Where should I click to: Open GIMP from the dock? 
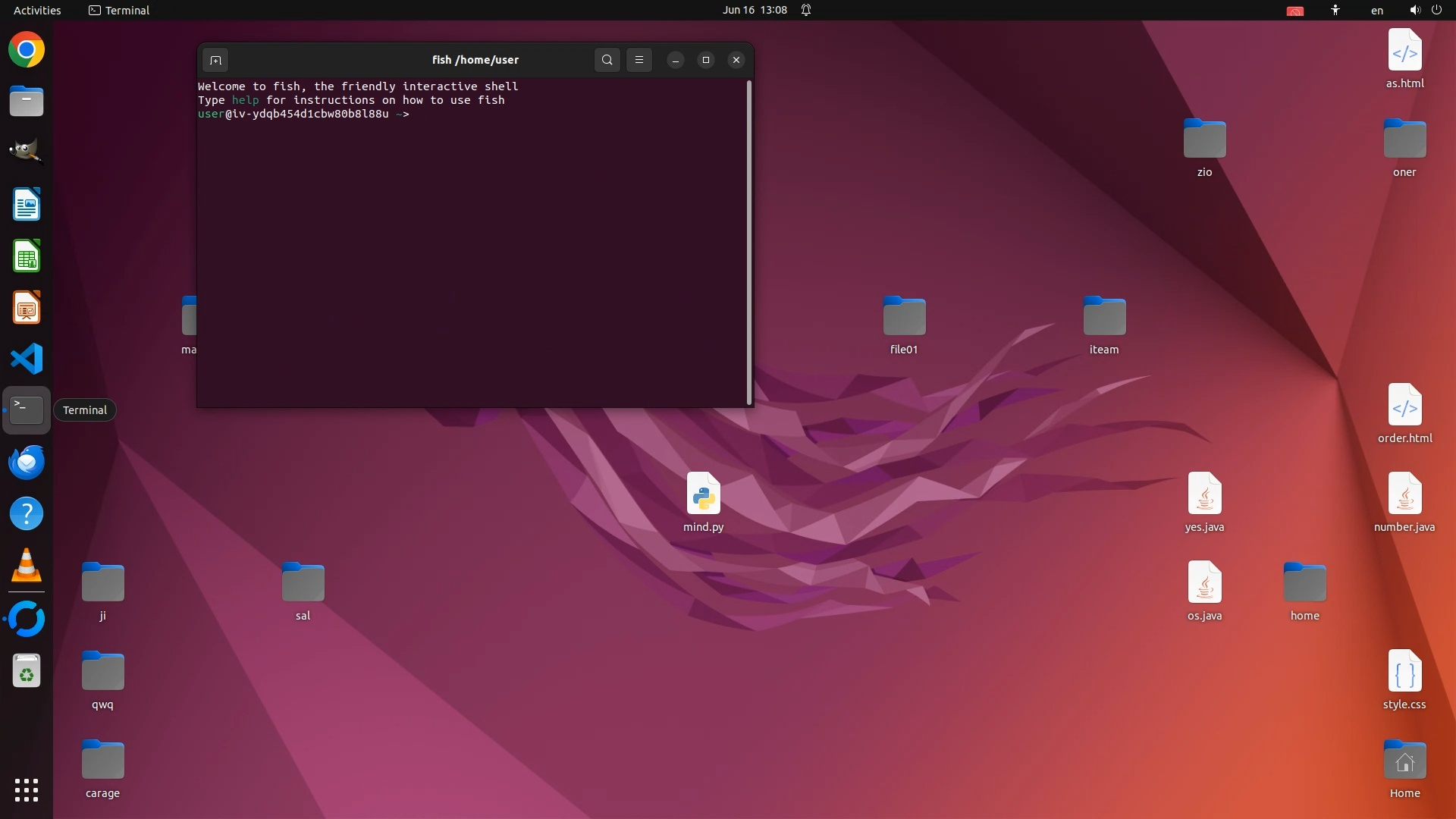point(27,152)
